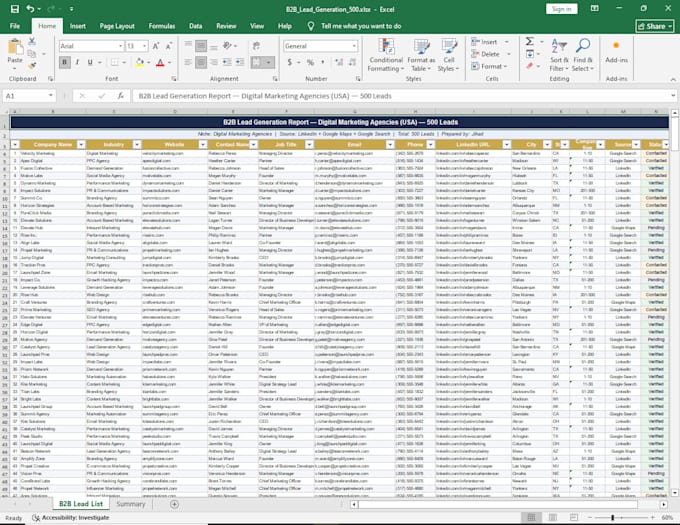This screenshot has width=680, height=525.
Task: Open the font size dropdown
Action: coord(144,46)
